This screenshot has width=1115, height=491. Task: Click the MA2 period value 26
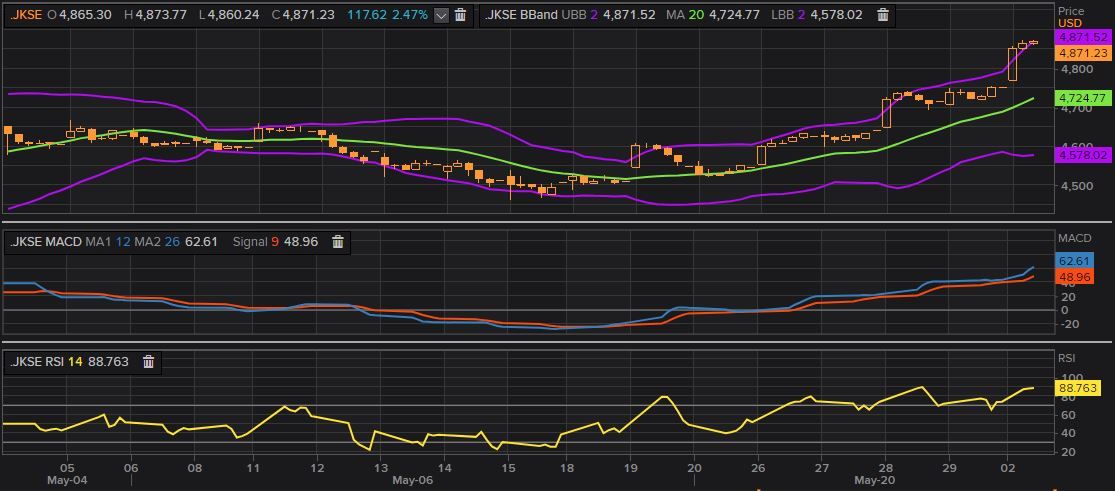[x=171, y=242]
